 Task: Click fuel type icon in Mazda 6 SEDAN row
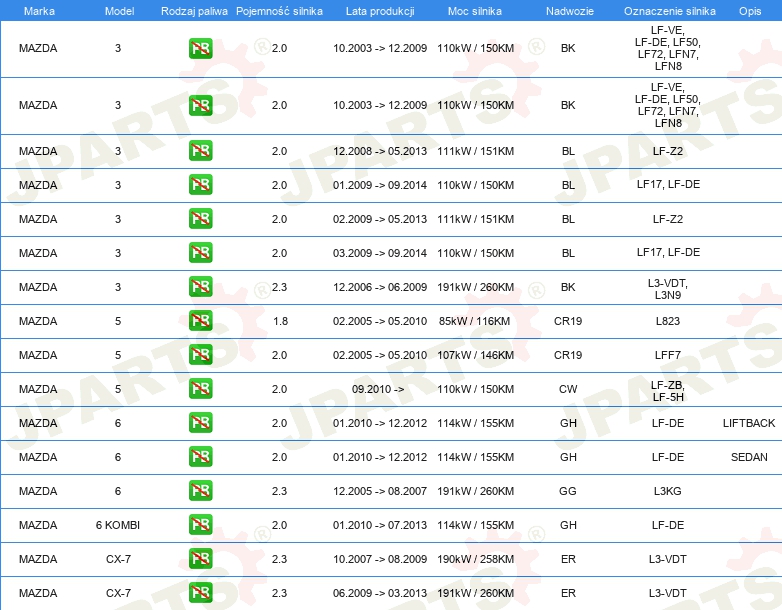pyautogui.click(x=200, y=457)
